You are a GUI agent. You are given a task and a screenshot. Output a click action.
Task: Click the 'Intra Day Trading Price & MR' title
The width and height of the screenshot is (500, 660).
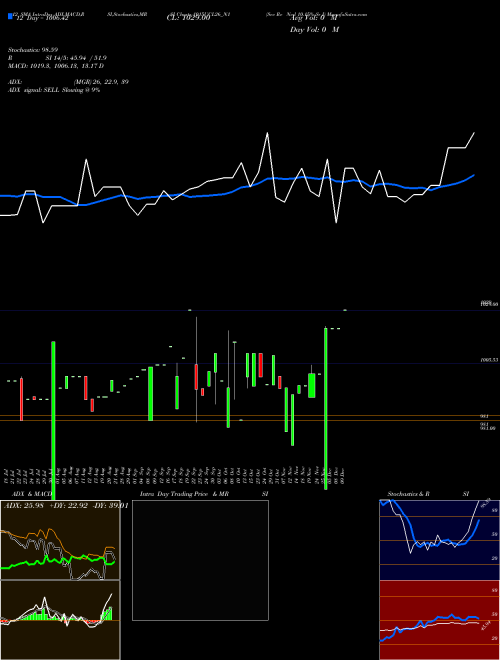click(x=184, y=494)
